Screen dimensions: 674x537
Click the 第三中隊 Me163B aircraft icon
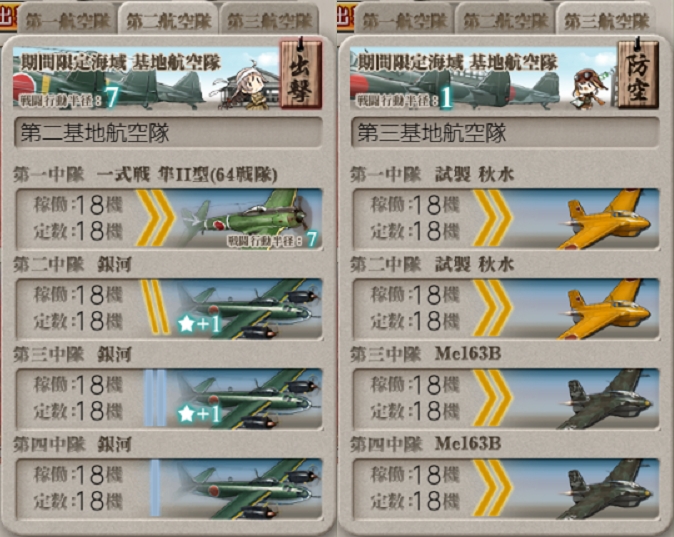click(606, 398)
